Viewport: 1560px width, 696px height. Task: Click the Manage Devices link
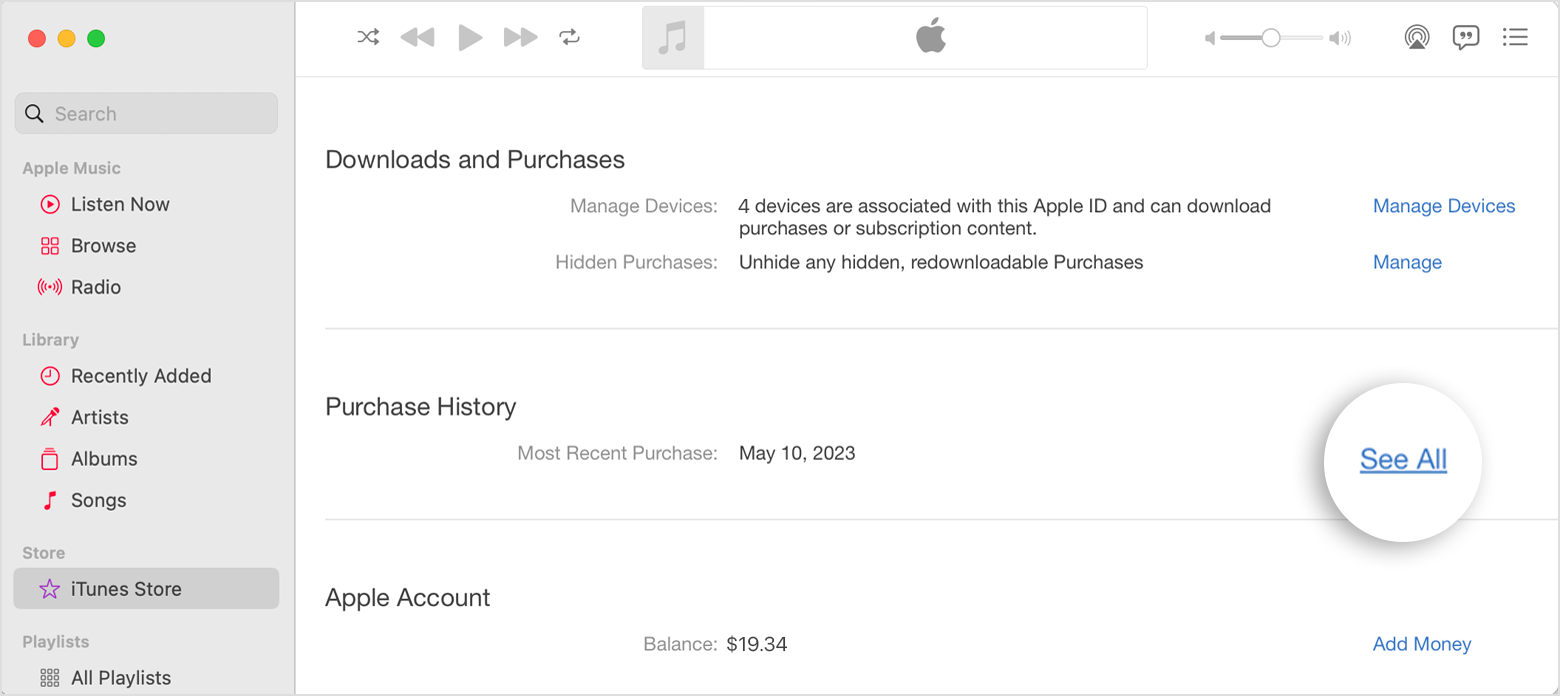tap(1443, 206)
